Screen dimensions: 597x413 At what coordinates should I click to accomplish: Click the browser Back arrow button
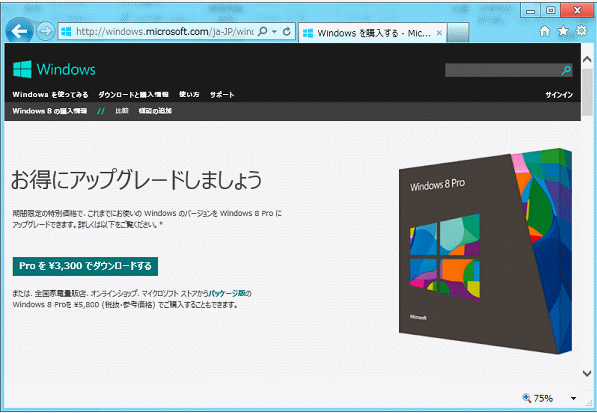click(19, 31)
